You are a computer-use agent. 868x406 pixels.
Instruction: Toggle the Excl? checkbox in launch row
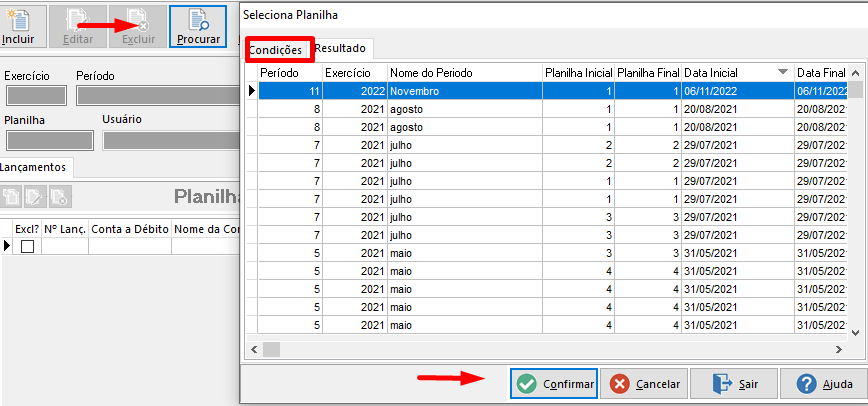(x=27, y=246)
